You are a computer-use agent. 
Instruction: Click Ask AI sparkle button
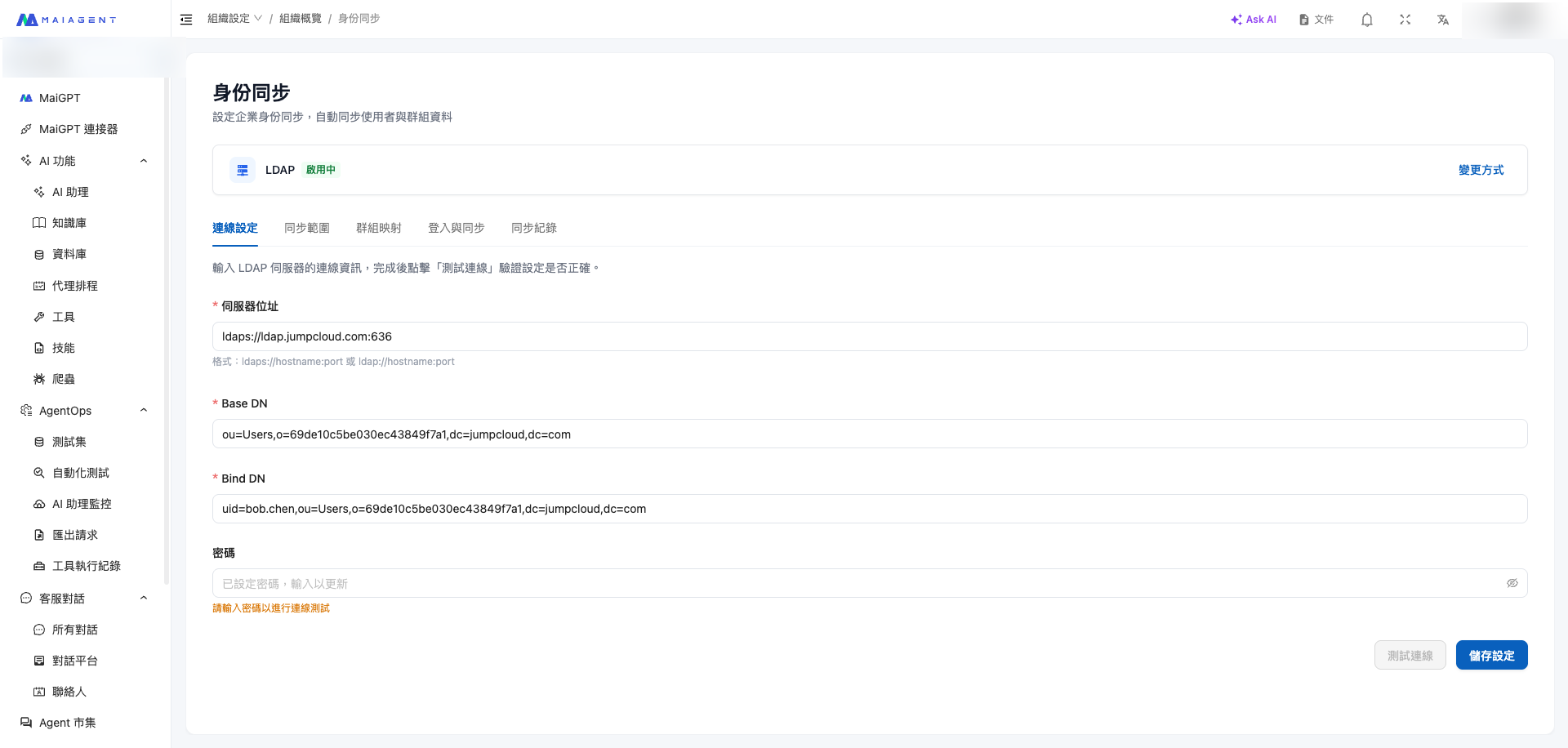(x=1253, y=20)
